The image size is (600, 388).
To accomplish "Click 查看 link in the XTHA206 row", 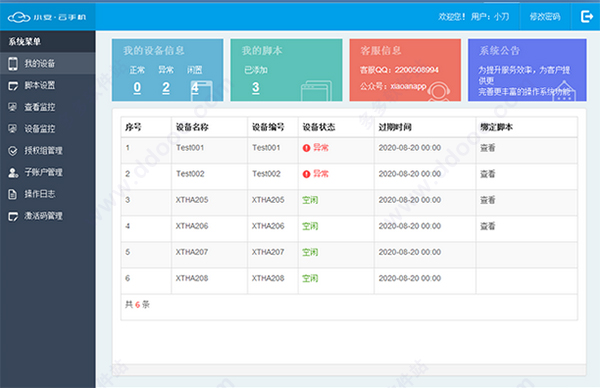I will [488, 226].
